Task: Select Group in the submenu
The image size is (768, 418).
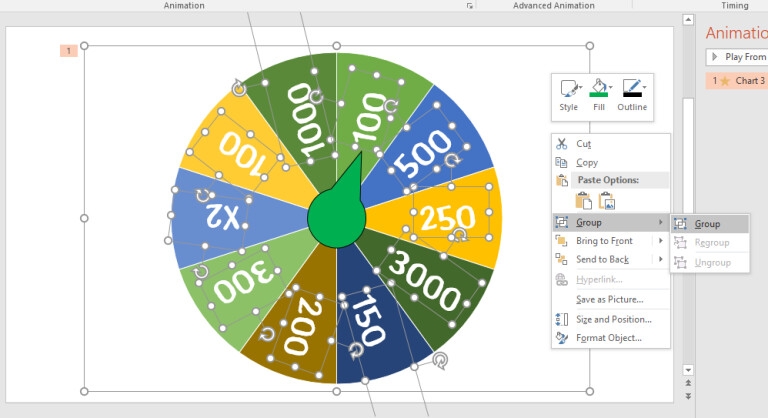Action: (x=710, y=224)
